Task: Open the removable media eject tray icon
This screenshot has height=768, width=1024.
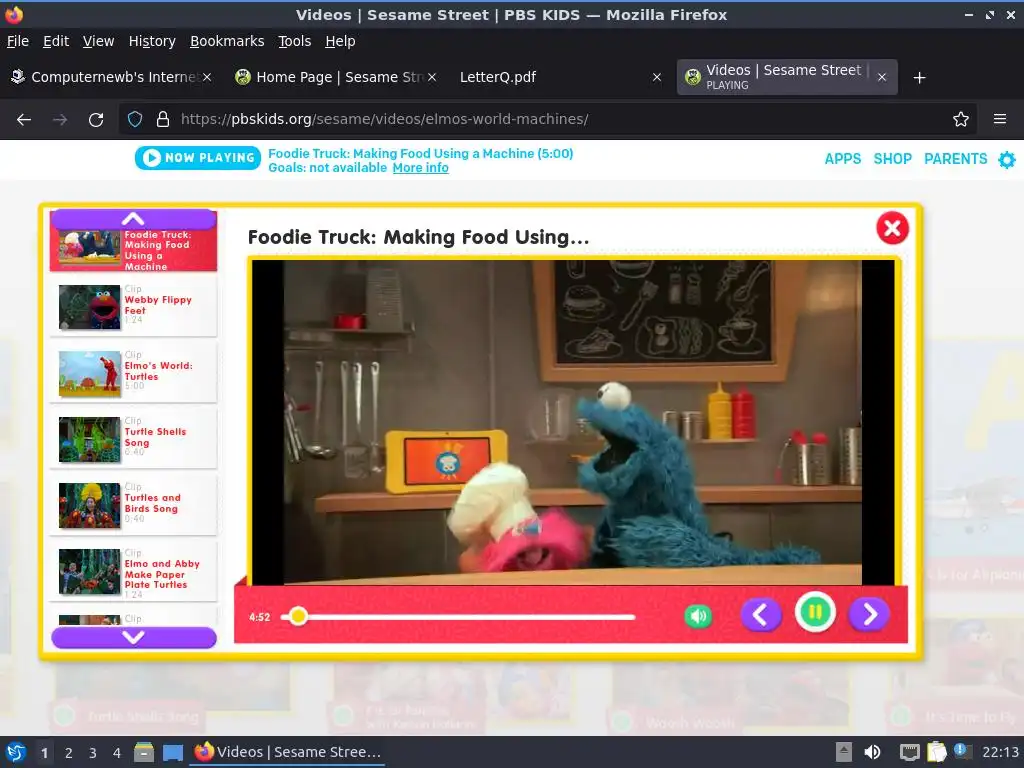Action: click(x=844, y=752)
